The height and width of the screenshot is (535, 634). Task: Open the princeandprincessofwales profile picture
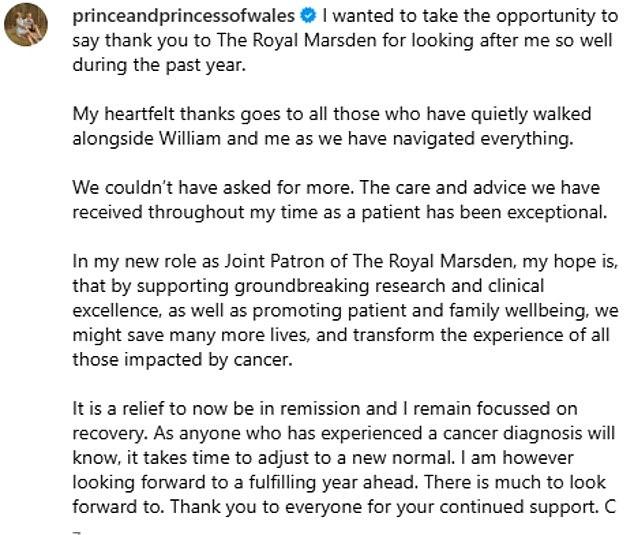tap(26, 24)
